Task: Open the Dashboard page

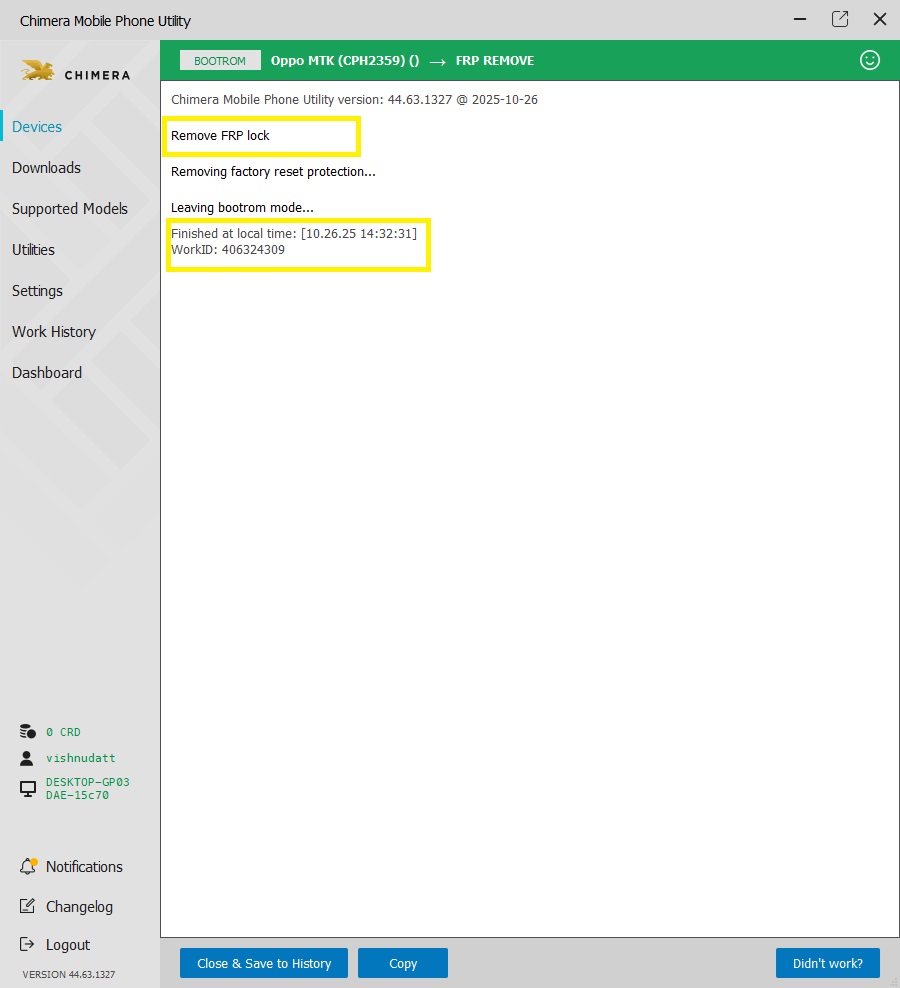Action: (47, 372)
